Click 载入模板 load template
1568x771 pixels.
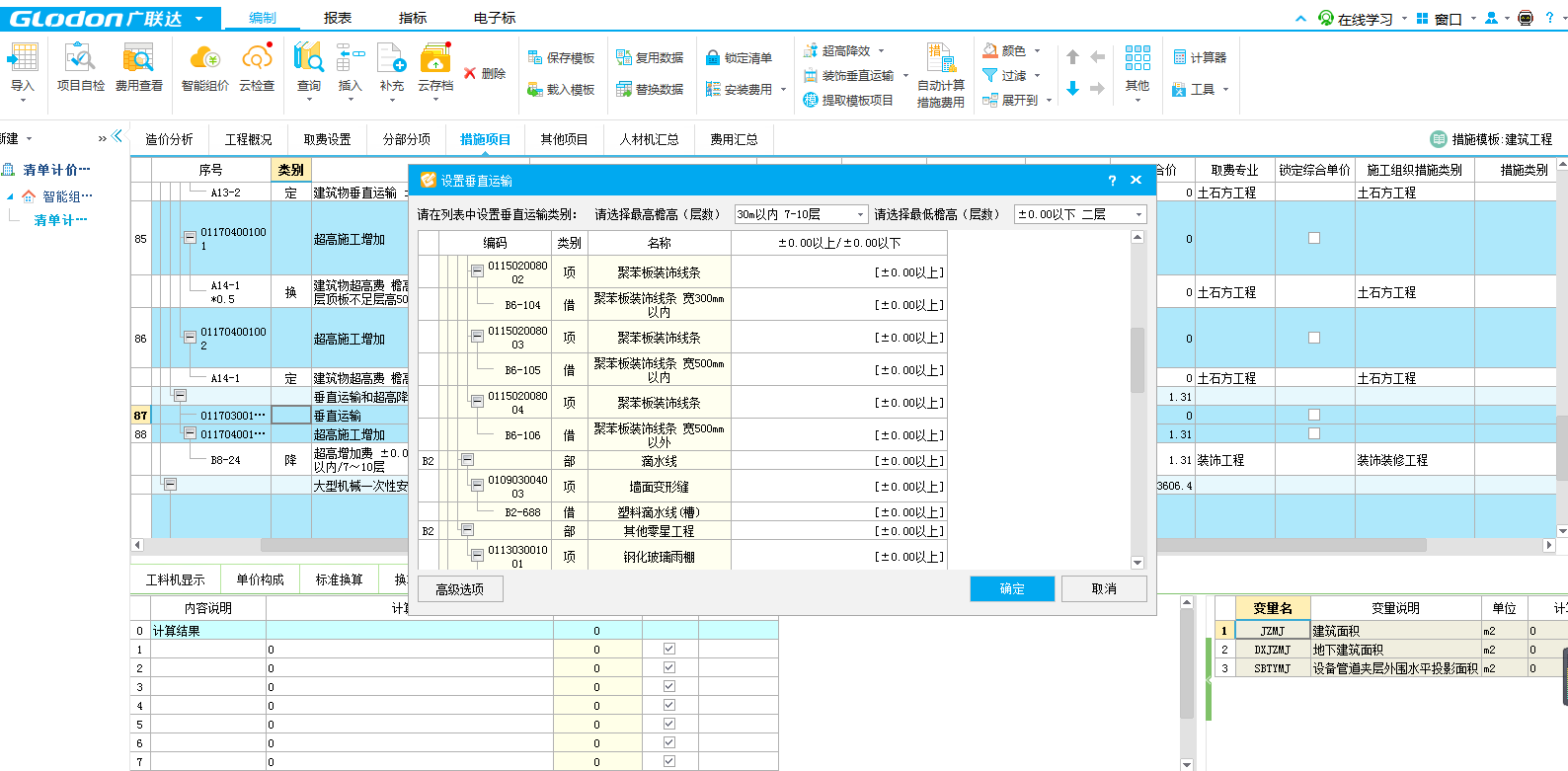(561, 90)
